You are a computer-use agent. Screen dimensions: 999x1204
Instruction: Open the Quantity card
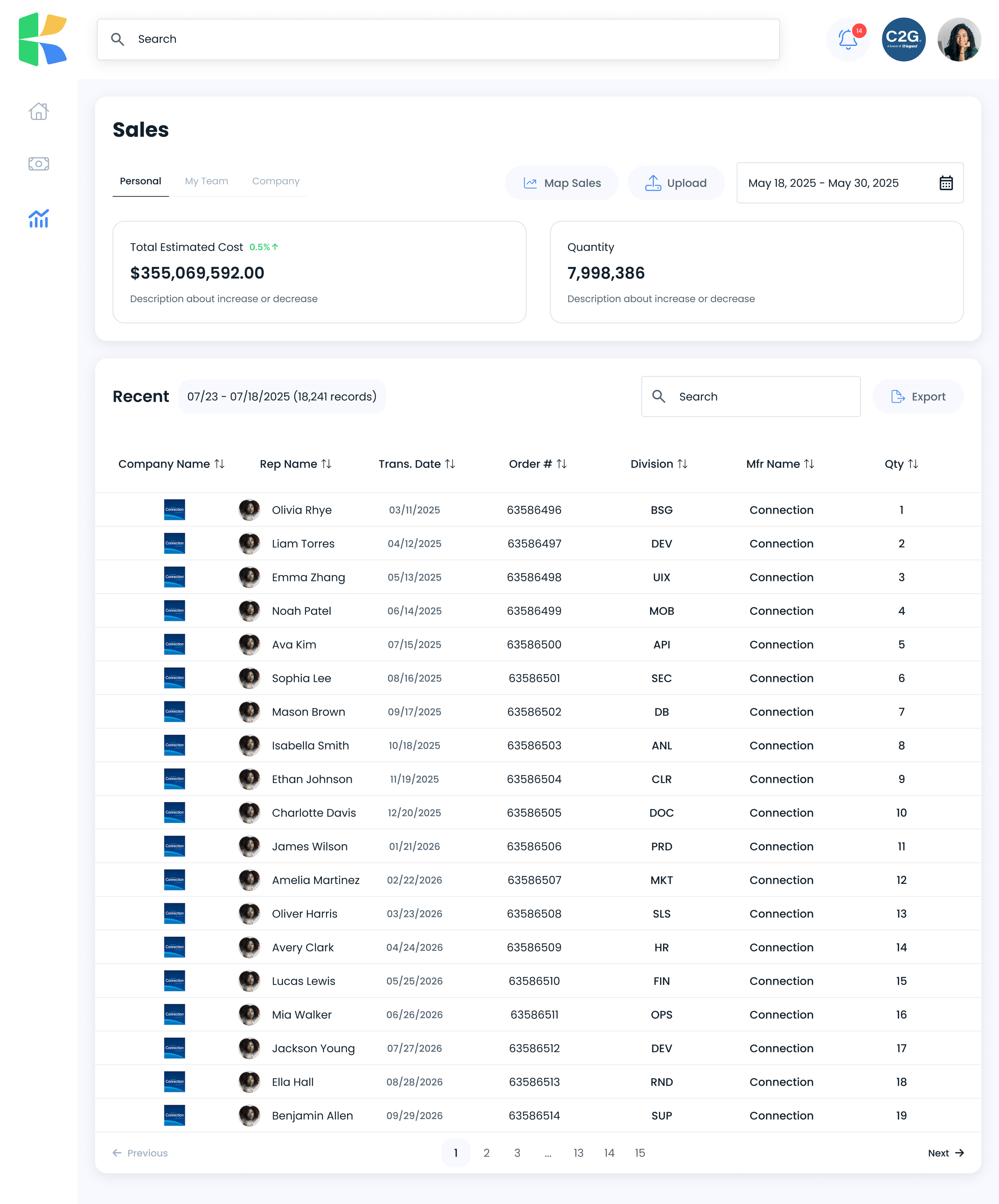click(x=757, y=272)
